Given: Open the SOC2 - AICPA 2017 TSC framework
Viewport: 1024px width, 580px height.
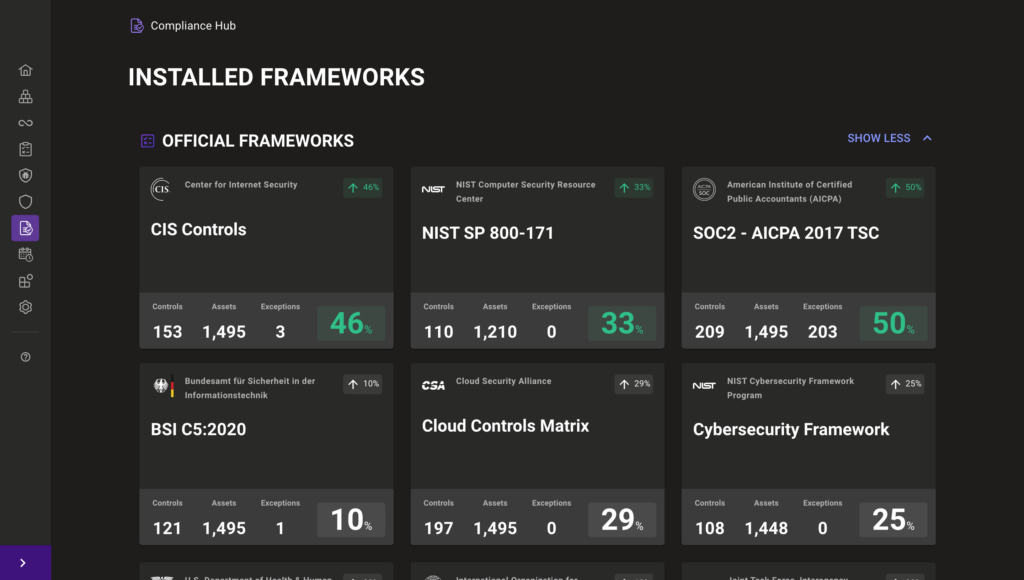Looking at the screenshot, I should [x=786, y=233].
